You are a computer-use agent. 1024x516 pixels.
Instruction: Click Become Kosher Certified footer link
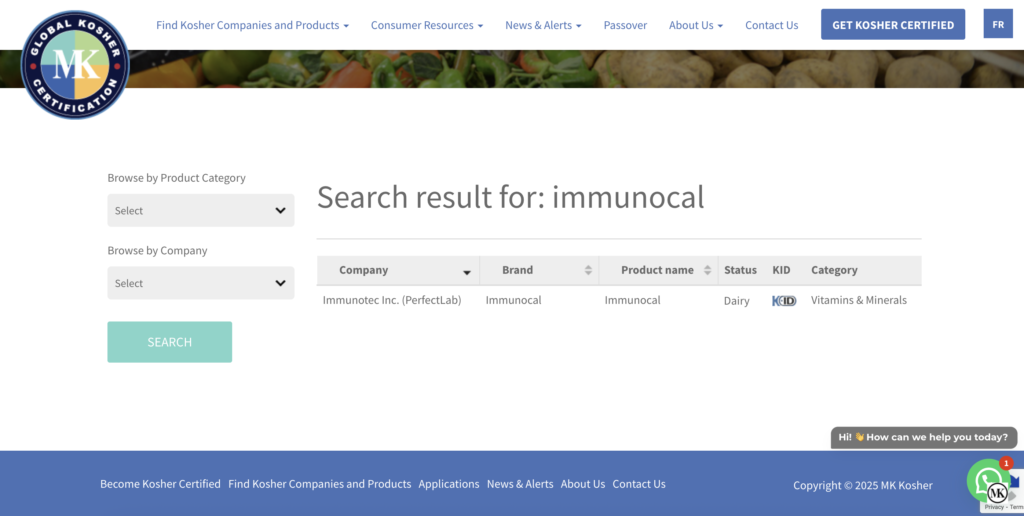click(x=160, y=484)
